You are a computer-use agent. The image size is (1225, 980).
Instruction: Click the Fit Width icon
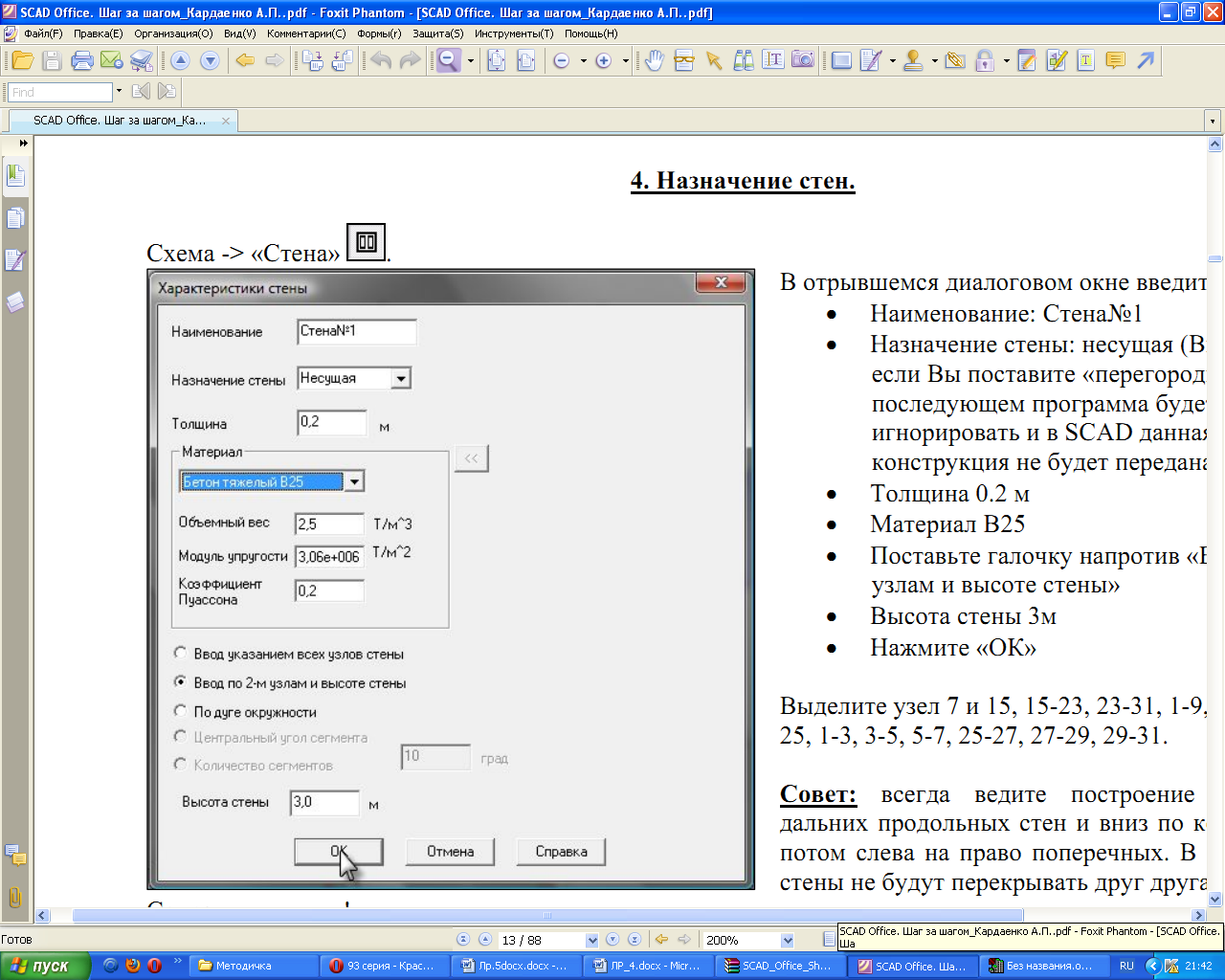(525, 61)
